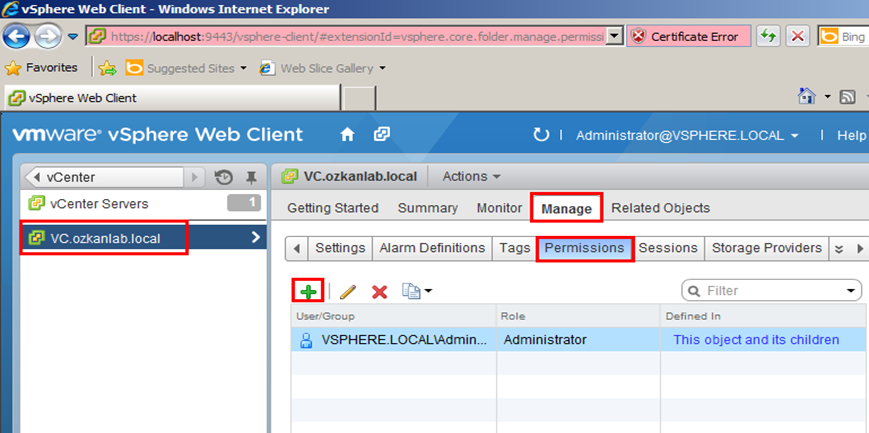Viewport: 869px width, 433px height.
Task: Switch to the Manage tab
Action: [x=566, y=208]
